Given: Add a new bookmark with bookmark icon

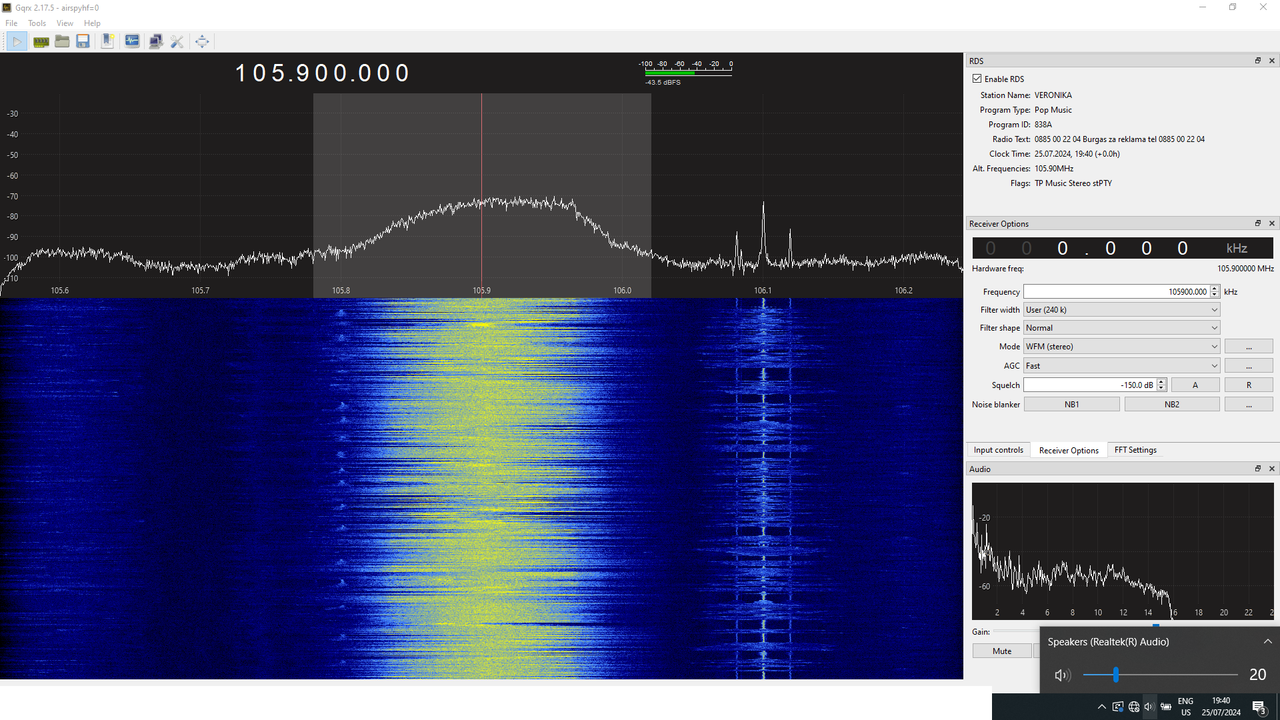Looking at the screenshot, I should pyautogui.click(x=107, y=41).
